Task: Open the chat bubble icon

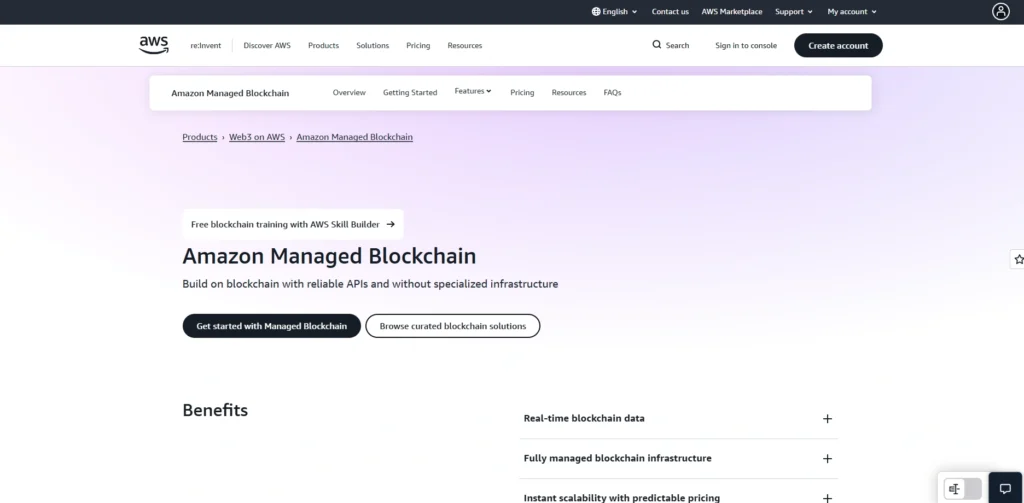Action: [x=1005, y=489]
